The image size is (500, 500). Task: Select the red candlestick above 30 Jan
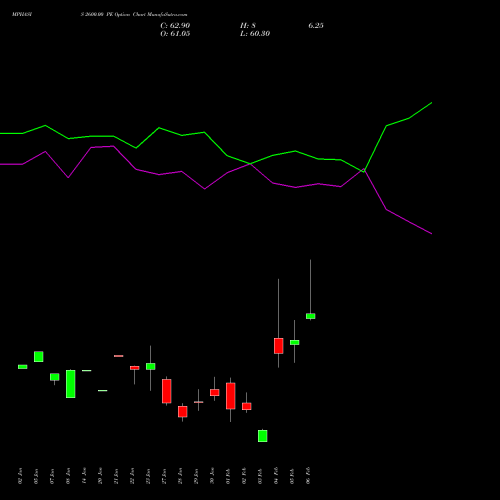click(x=215, y=392)
